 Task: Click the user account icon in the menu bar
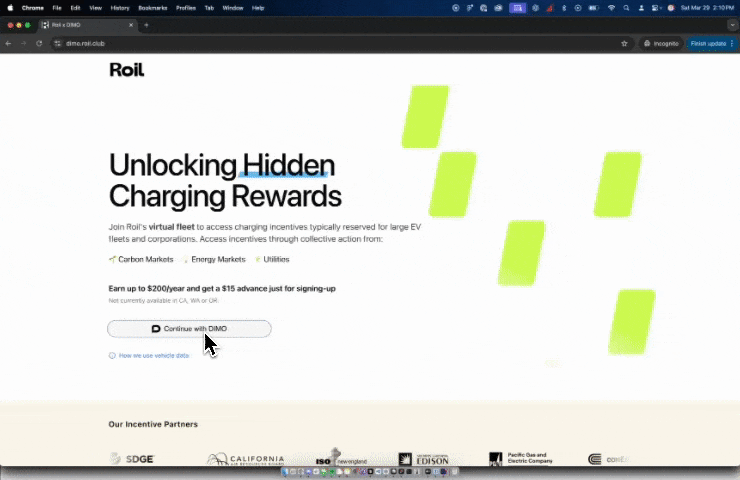(641, 8)
